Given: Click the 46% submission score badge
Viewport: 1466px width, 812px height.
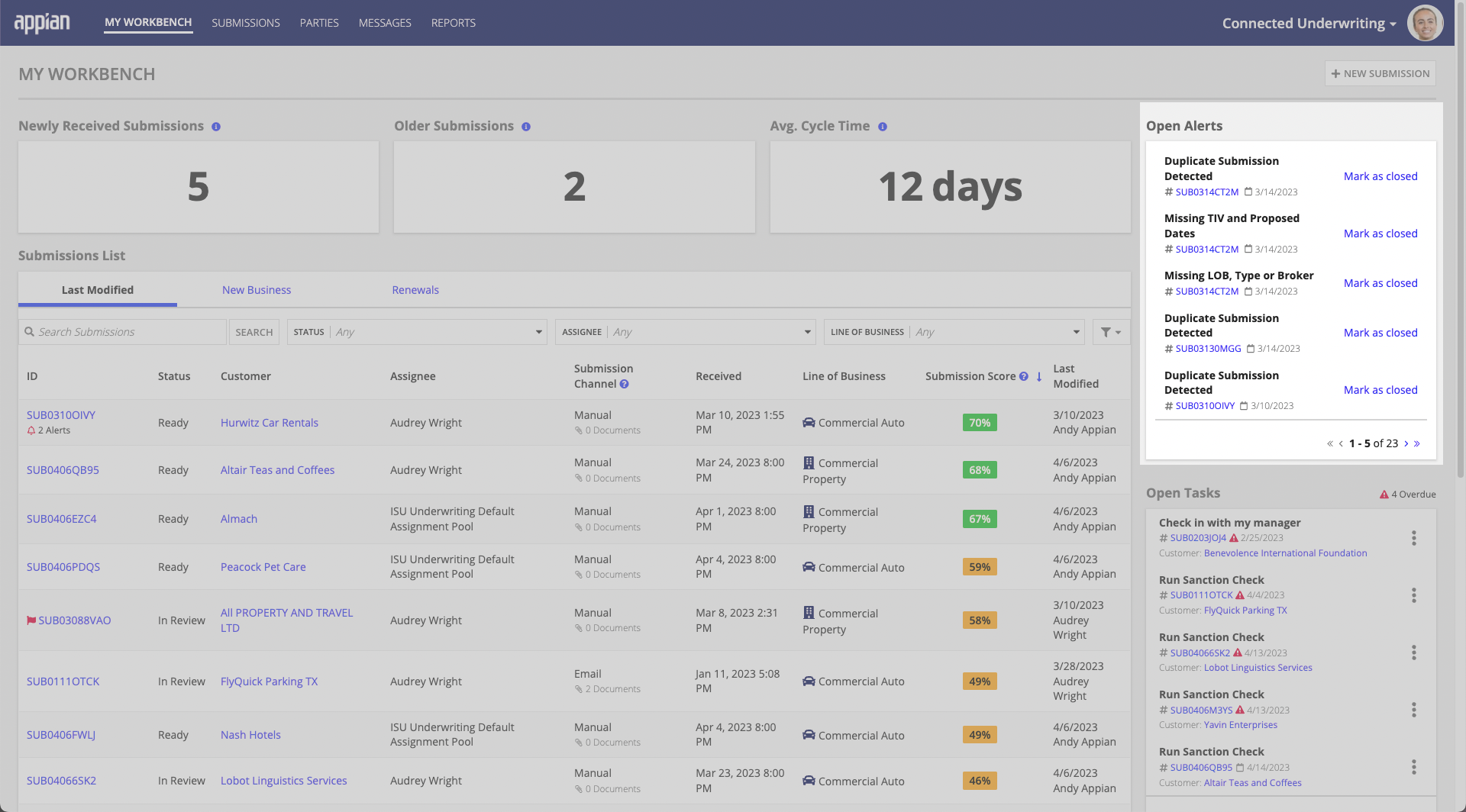Looking at the screenshot, I should pyautogui.click(x=980, y=781).
